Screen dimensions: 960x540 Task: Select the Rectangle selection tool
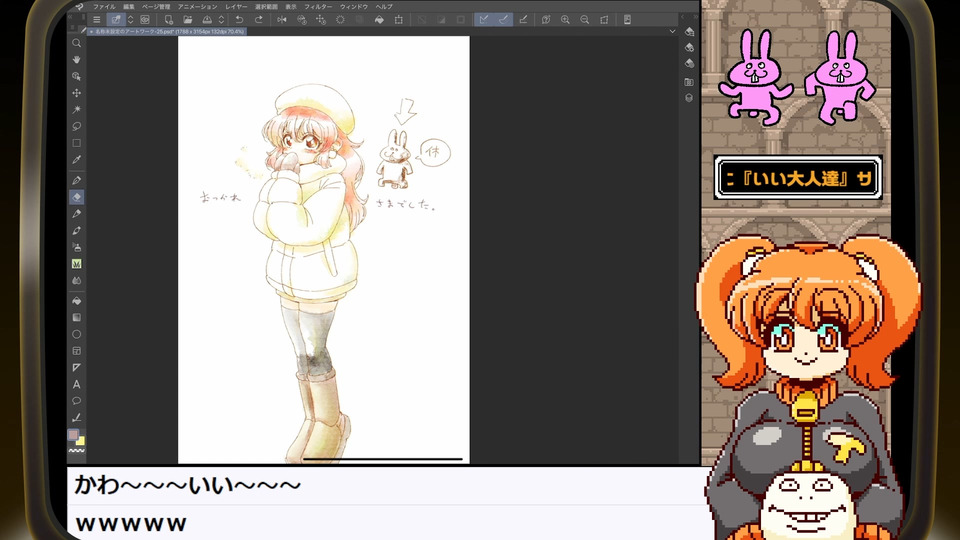[77, 143]
